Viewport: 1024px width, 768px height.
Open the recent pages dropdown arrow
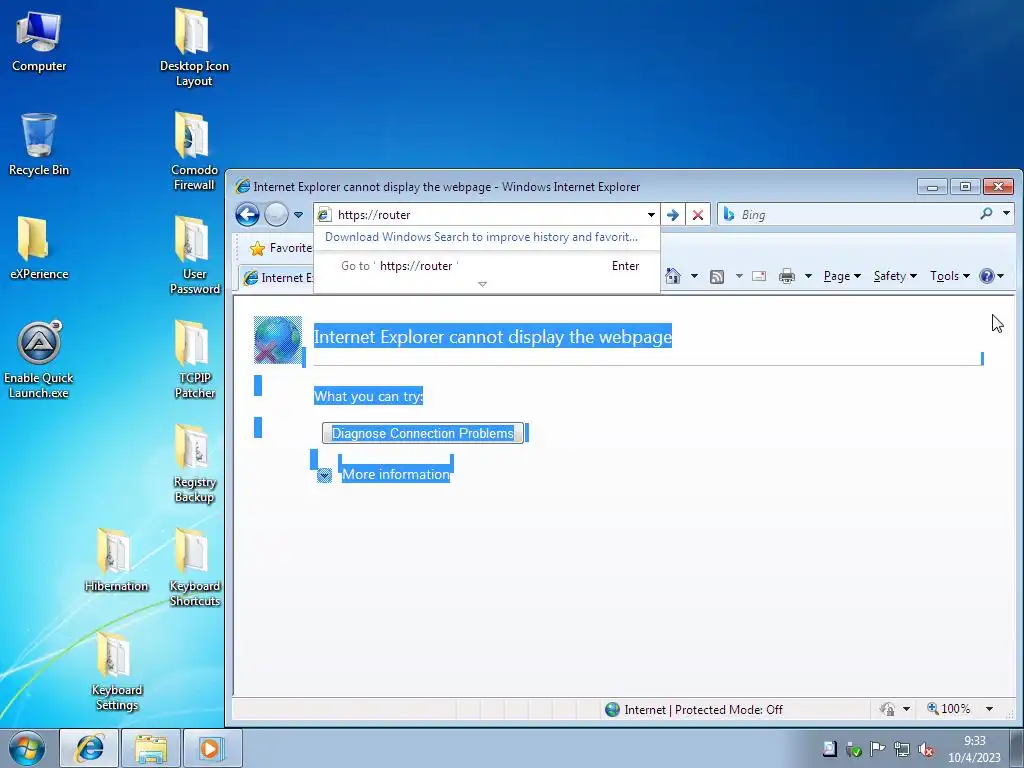tap(298, 215)
